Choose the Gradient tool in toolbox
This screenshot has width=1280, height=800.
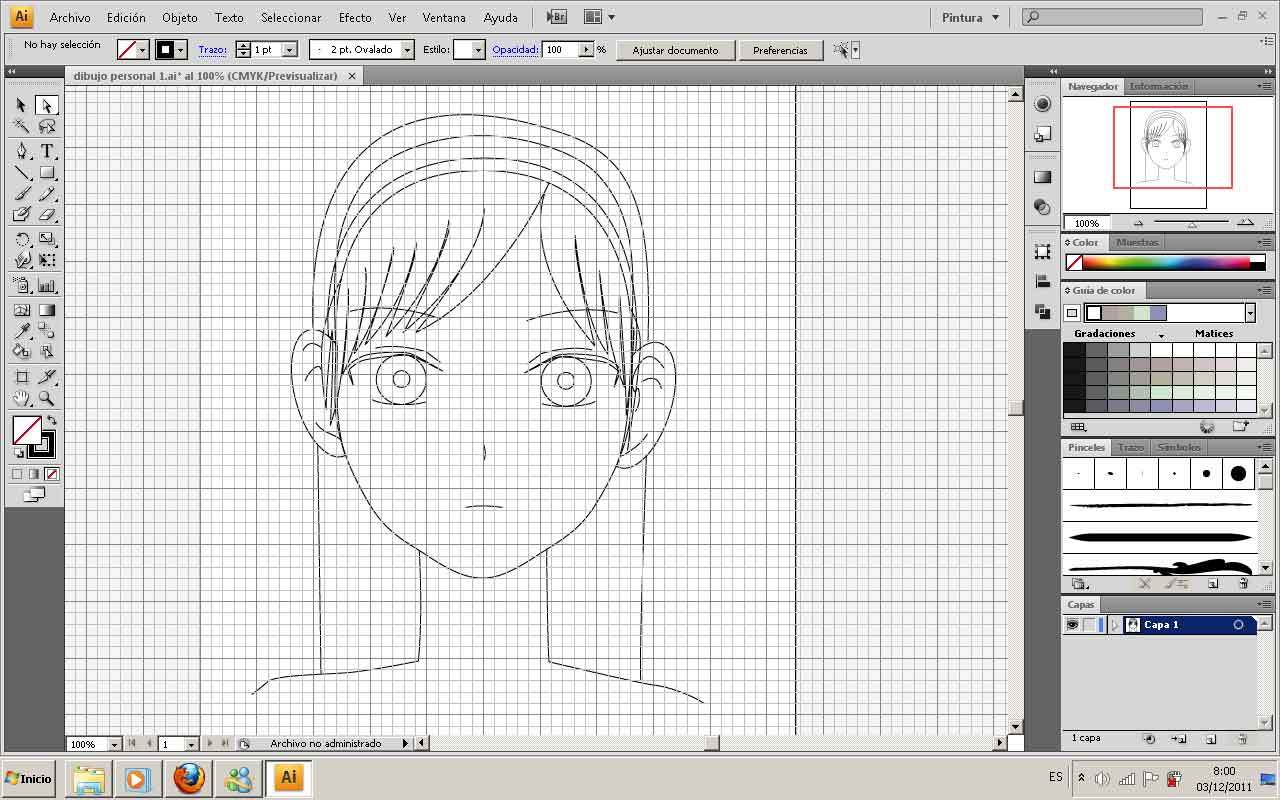coord(46,310)
